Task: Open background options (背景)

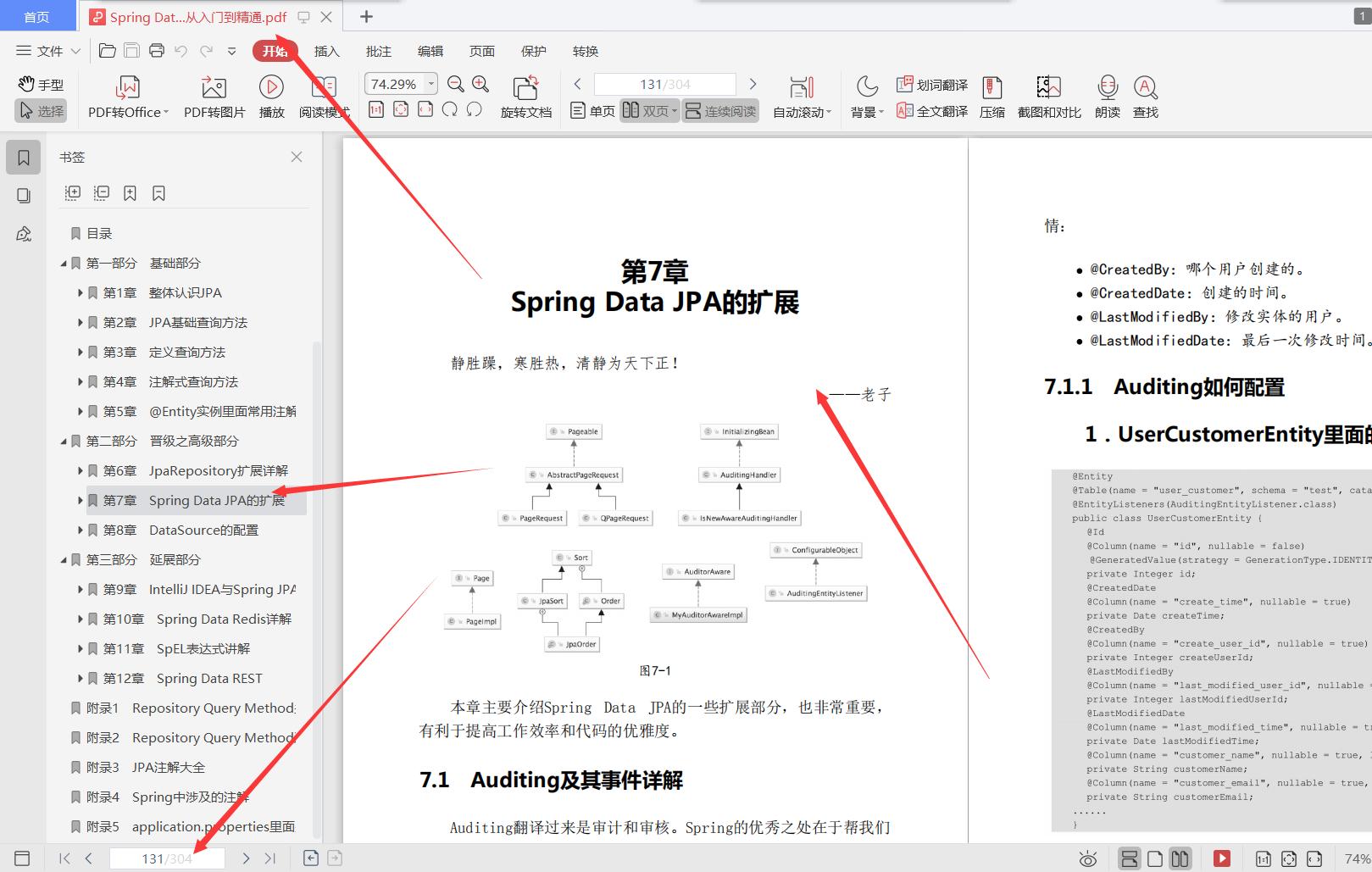Action: pos(867,97)
